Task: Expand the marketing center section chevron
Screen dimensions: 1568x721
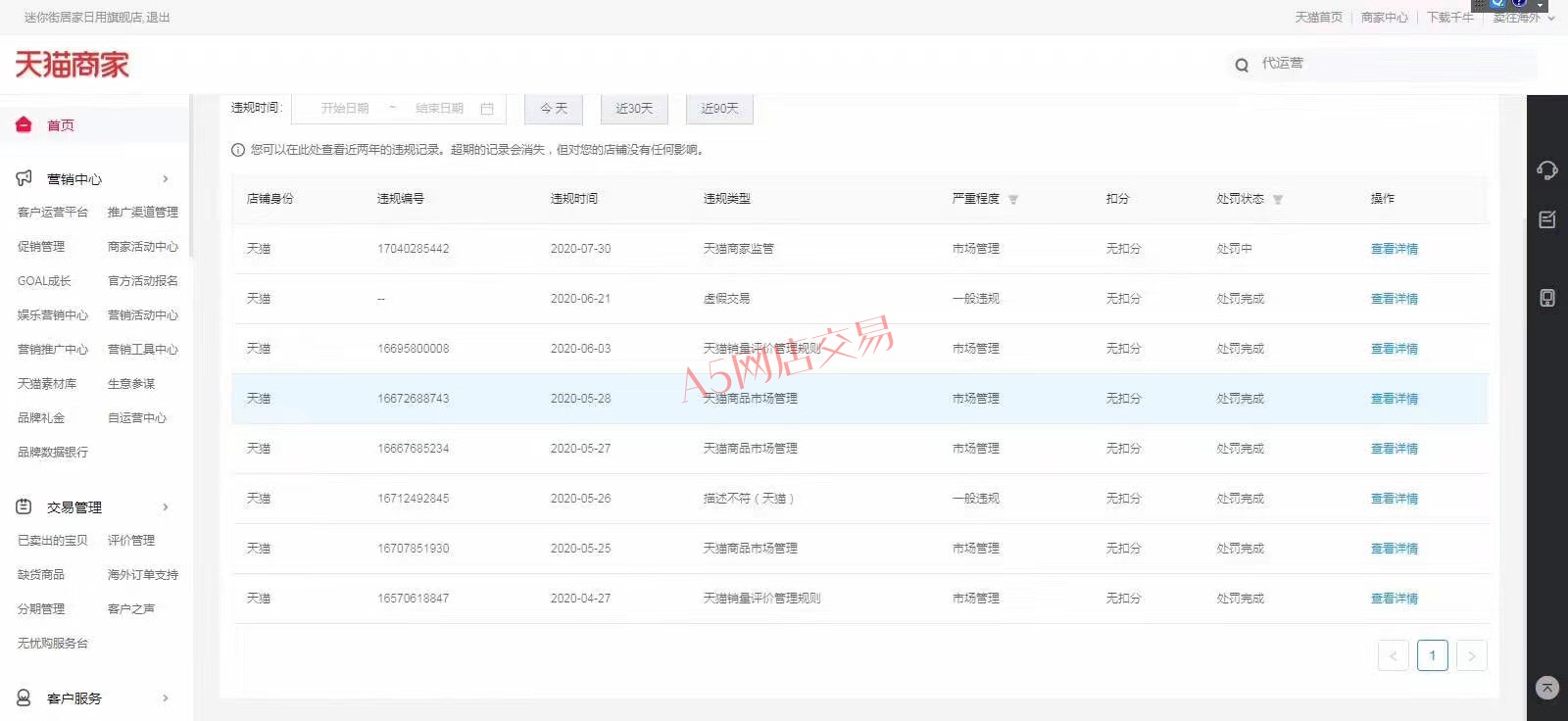Action: pos(166,178)
